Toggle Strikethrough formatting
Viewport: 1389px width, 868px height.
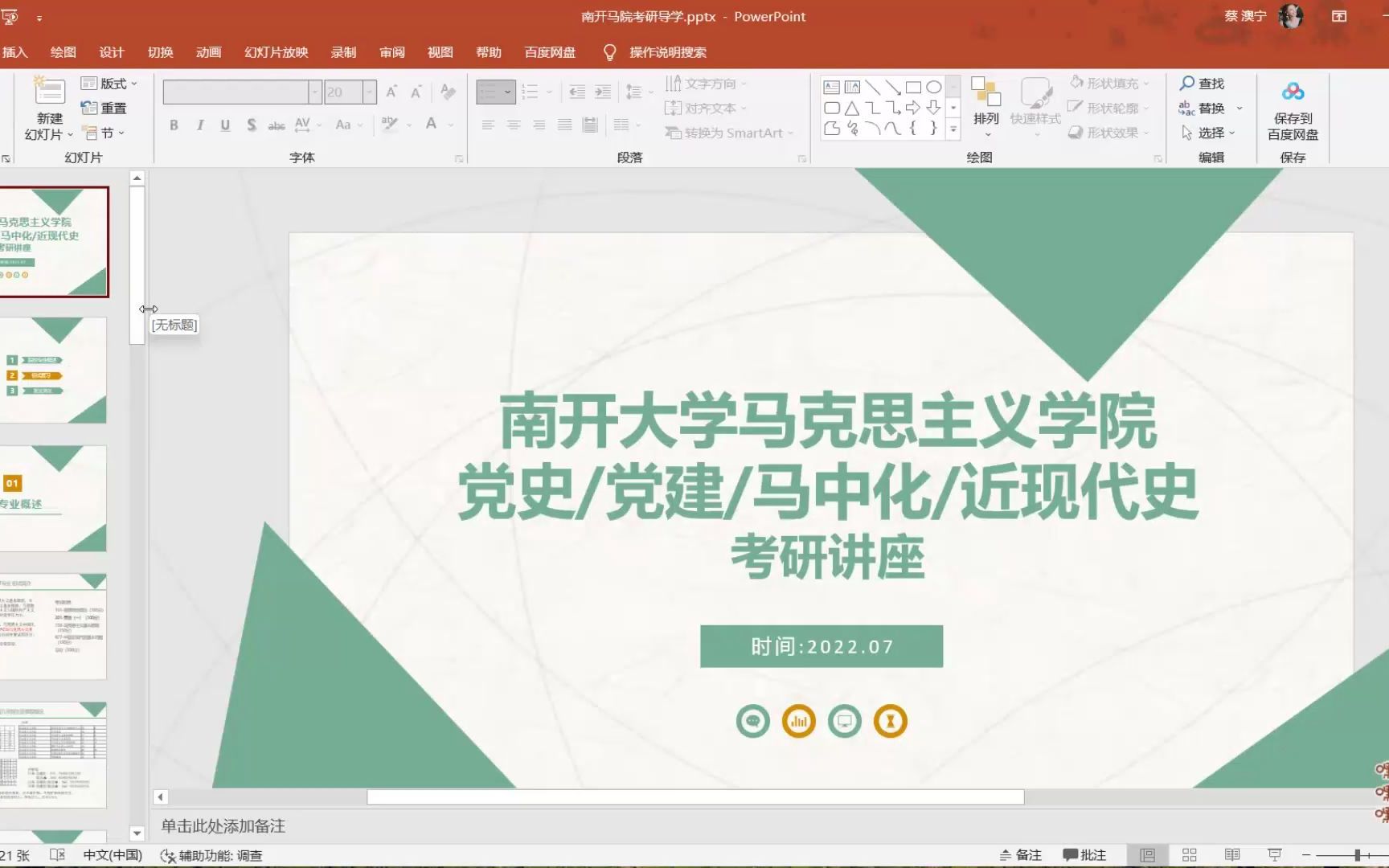pyautogui.click(x=277, y=125)
